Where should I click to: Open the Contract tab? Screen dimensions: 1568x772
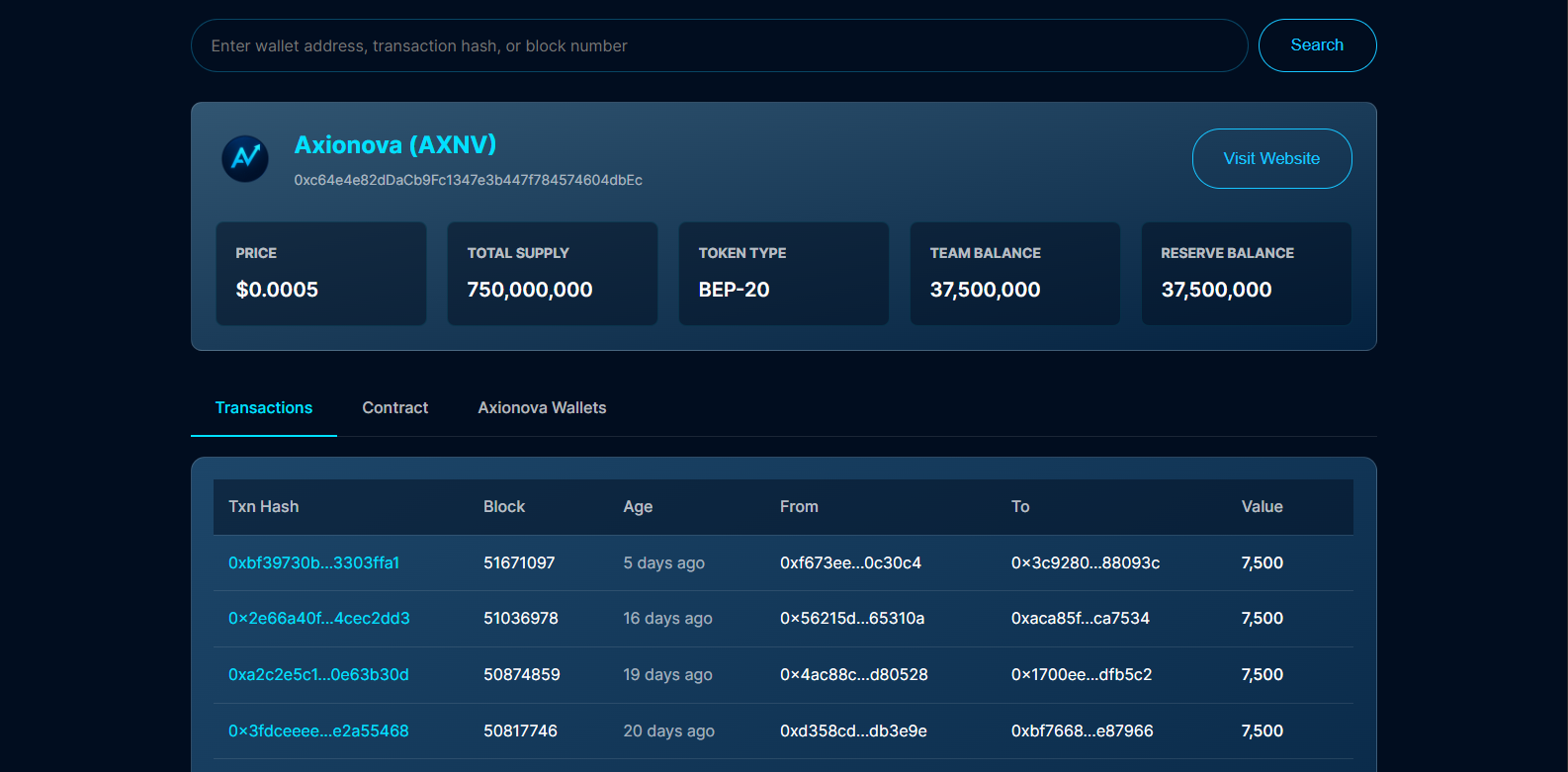(394, 408)
